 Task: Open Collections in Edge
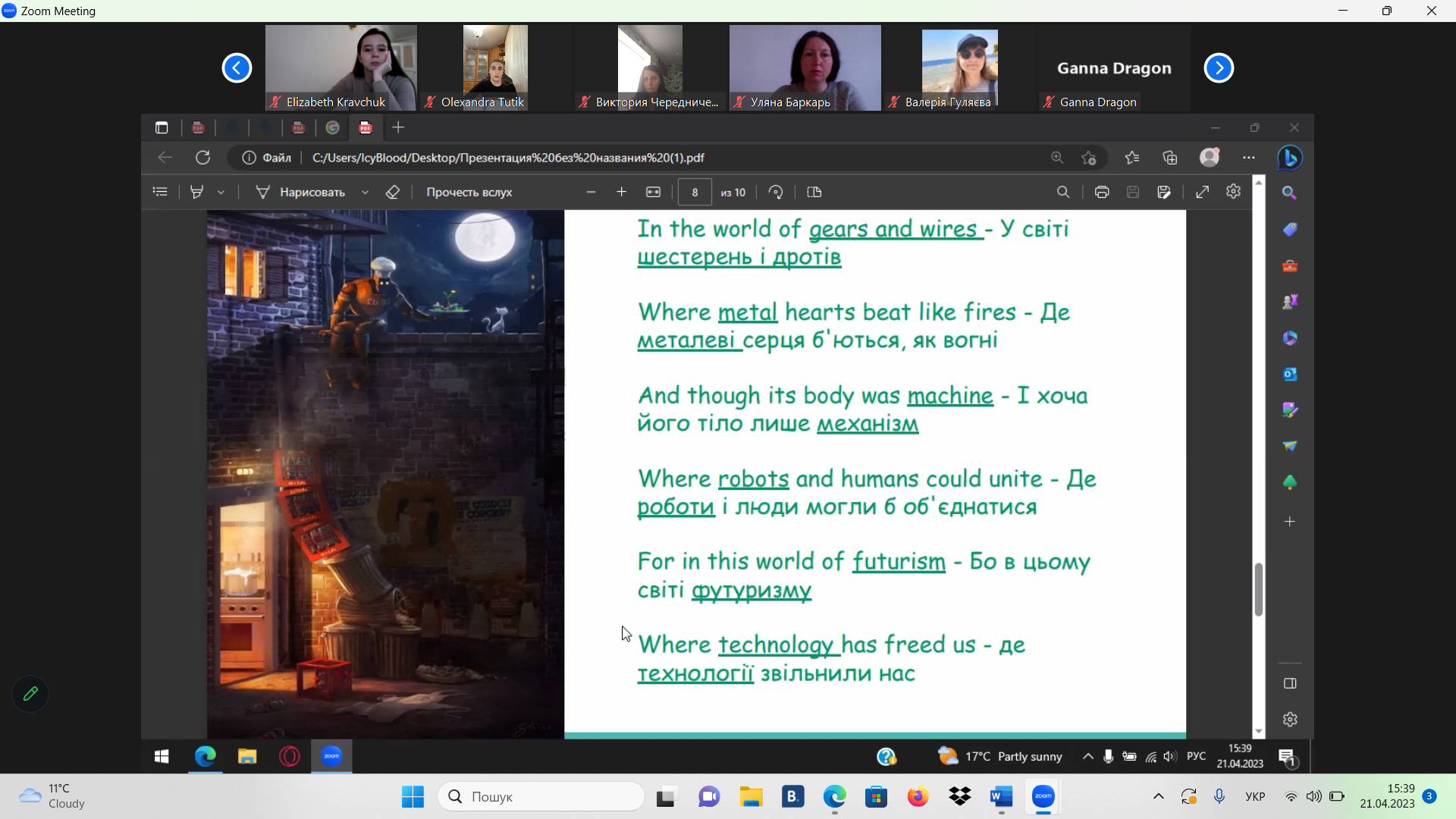[x=1170, y=158]
